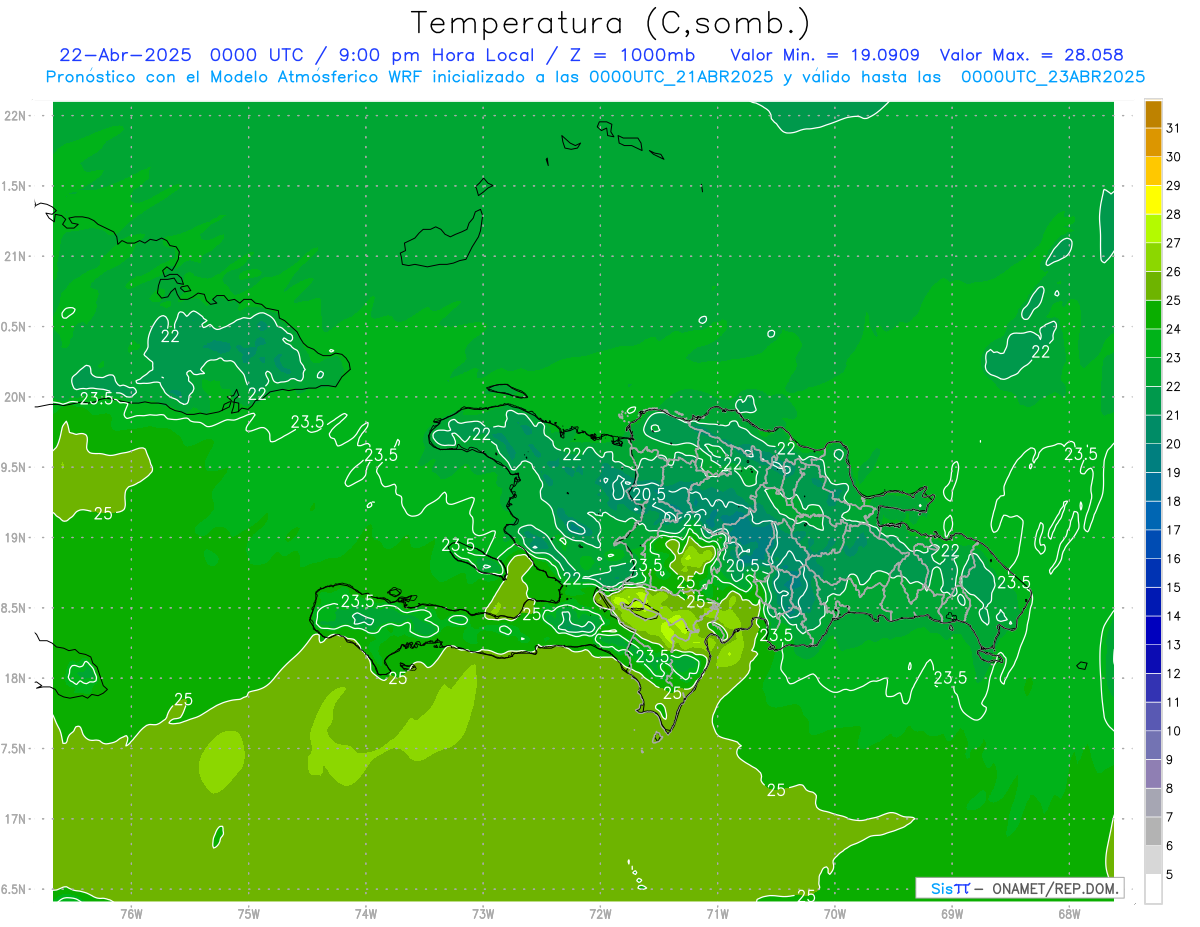Screen dimensions: 1200x927
Task: Click the title "Temperatura (C,somb.)"
Action: tap(611, 24)
